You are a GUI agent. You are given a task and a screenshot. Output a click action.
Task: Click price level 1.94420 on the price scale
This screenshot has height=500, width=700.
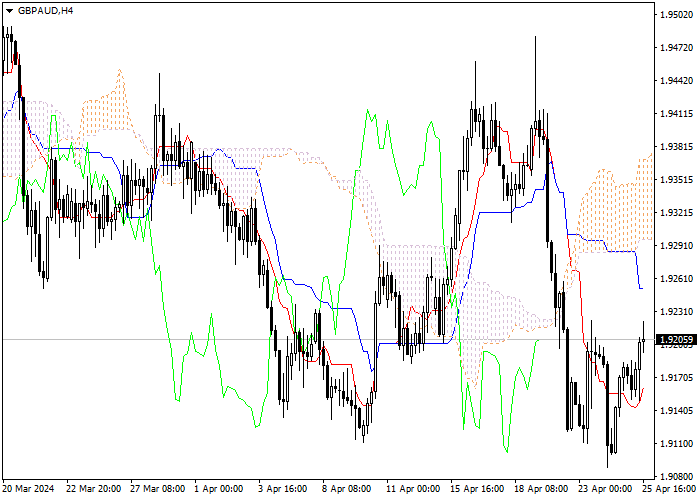(676, 81)
